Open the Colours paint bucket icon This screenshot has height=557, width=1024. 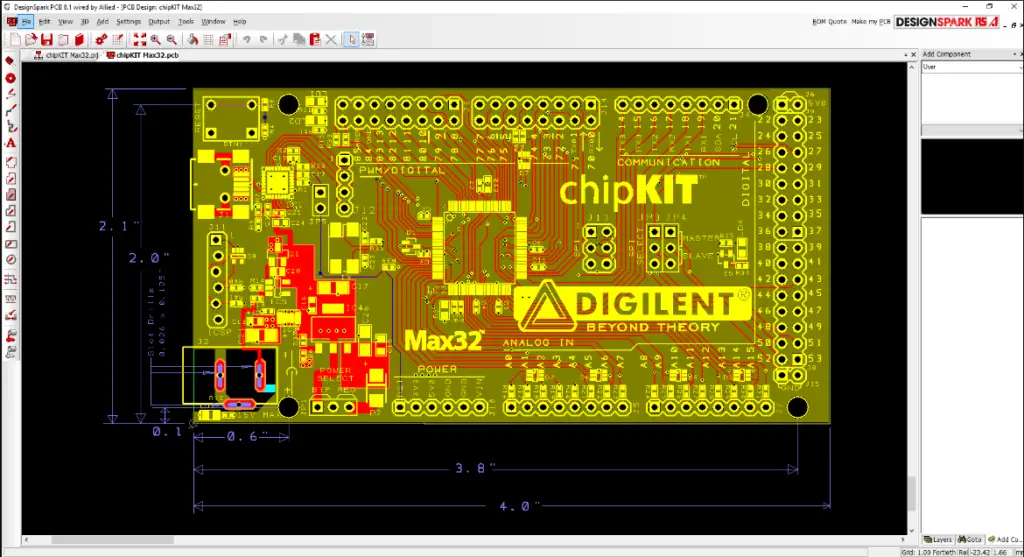(x=193, y=40)
